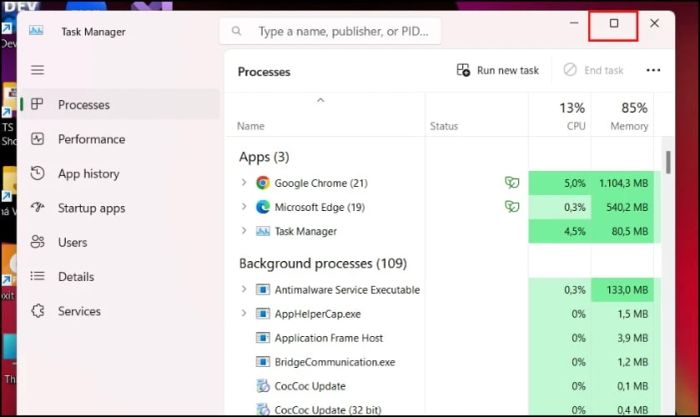
Task: Sort processes by the Memory column
Action: [x=629, y=116]
